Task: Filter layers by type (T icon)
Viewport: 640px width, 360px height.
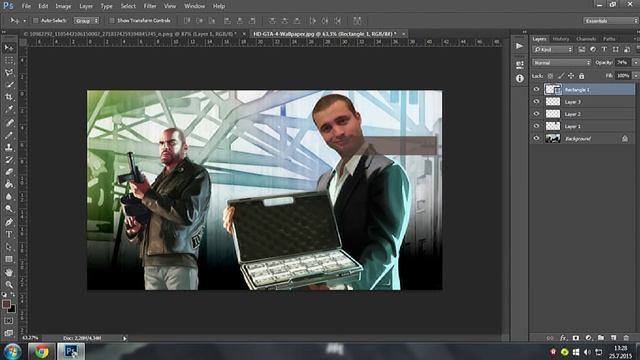Action: click(x=604, y=49)
